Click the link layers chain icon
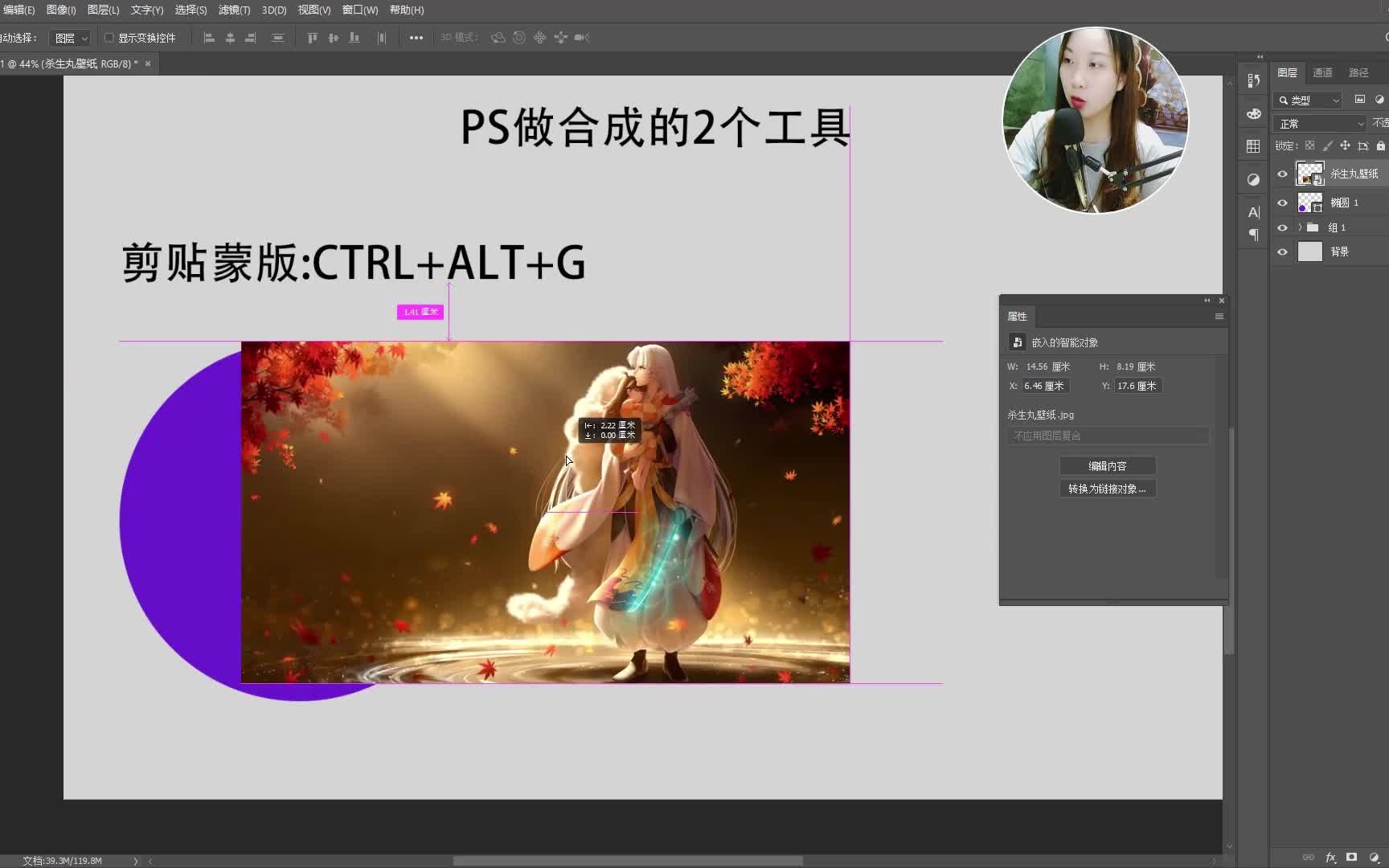1389x868 pixels. [x=1308, y=858]
